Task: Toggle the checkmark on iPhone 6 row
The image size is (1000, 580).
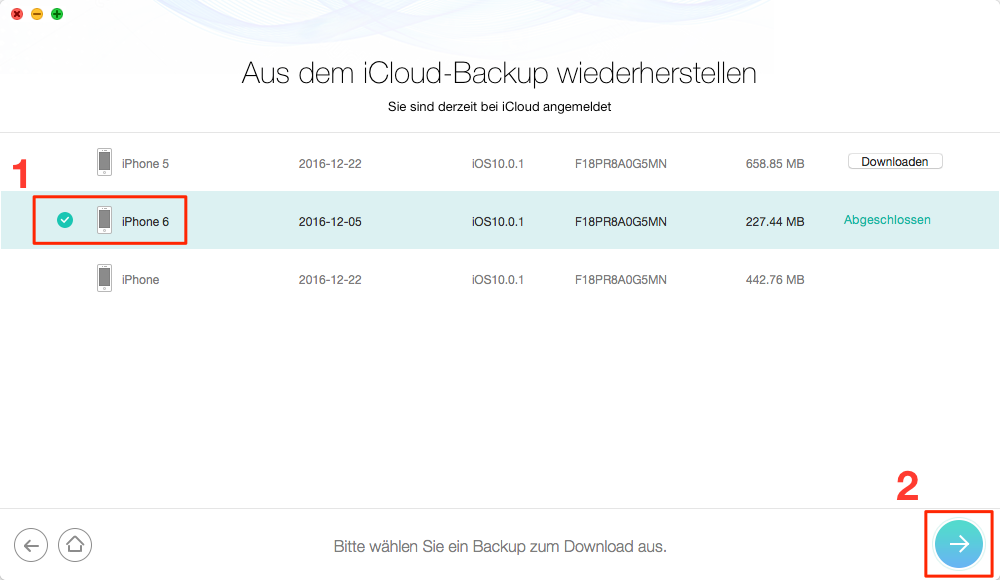Action: pos(65,220)
